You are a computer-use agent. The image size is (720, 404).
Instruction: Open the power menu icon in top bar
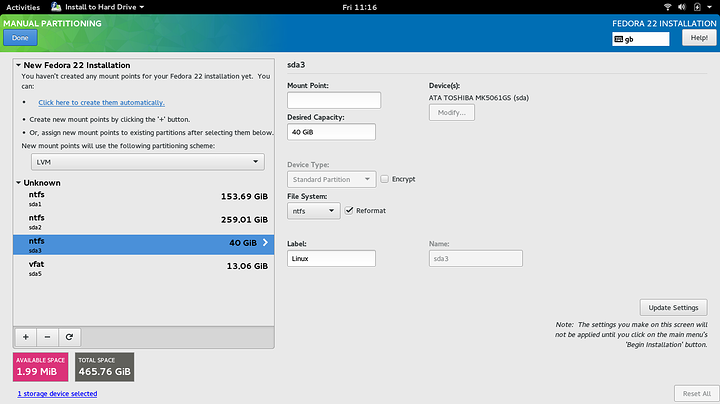pos(700,7)
